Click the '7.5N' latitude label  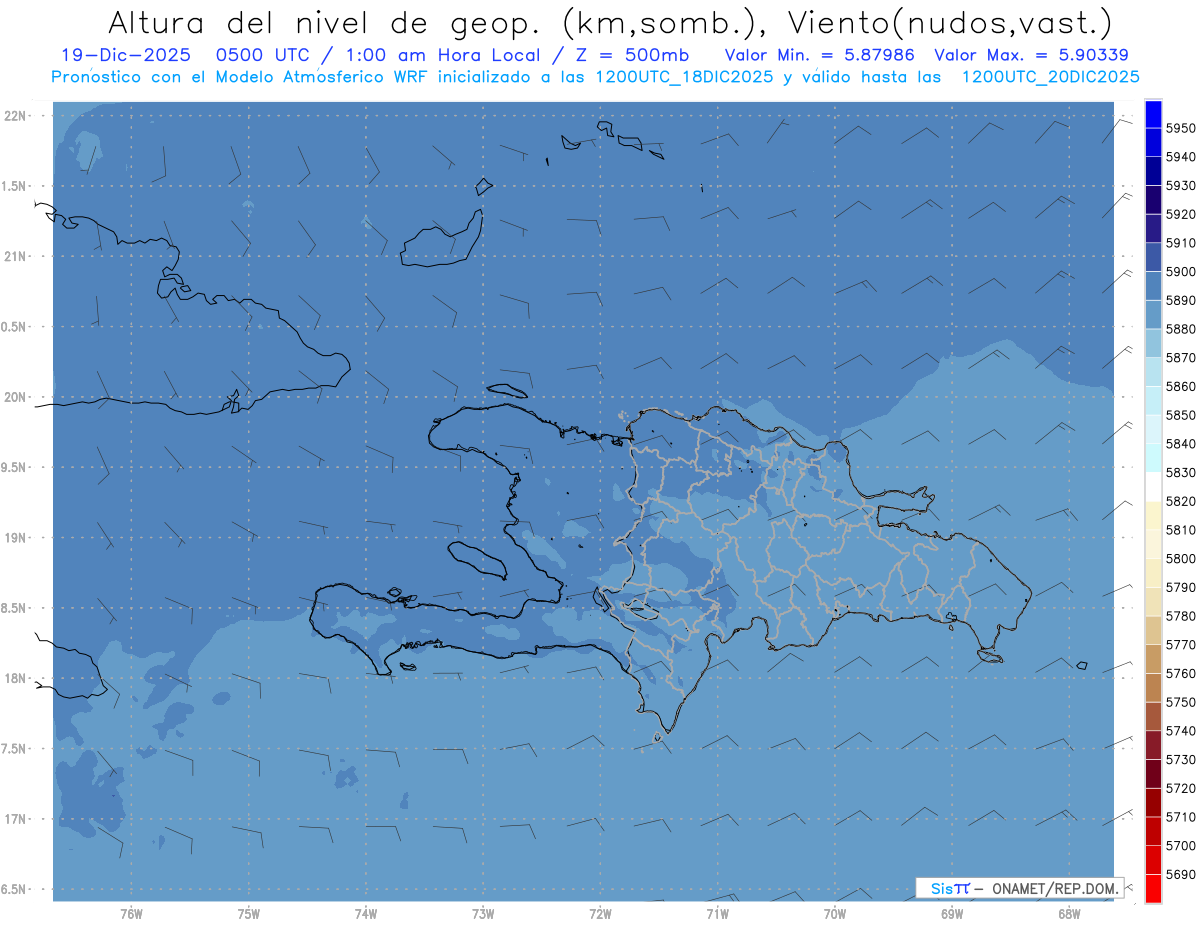tap(15, 749)
